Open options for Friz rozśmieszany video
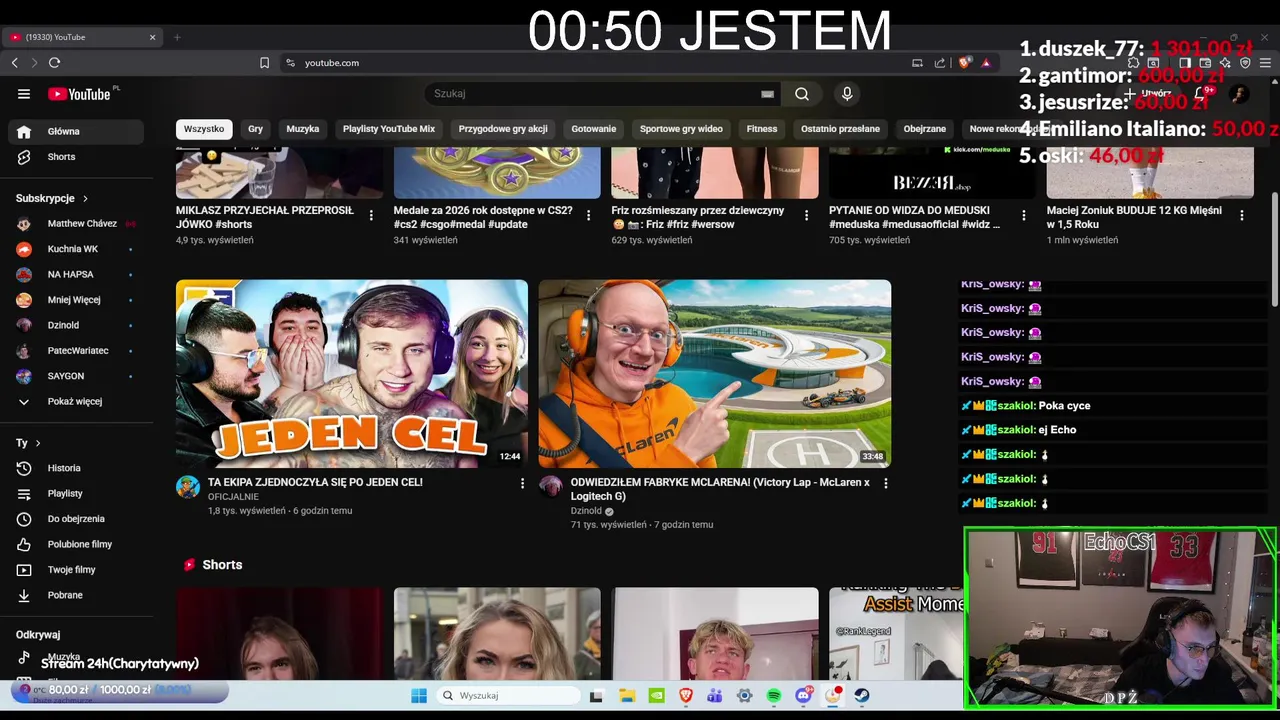This screenshot has height=720, width=1280. pos(806,215)
